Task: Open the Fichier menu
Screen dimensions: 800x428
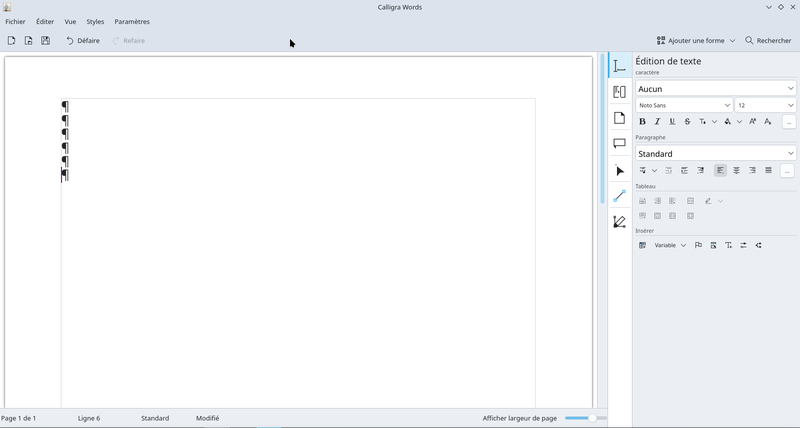Action: (x=15, y=21)
